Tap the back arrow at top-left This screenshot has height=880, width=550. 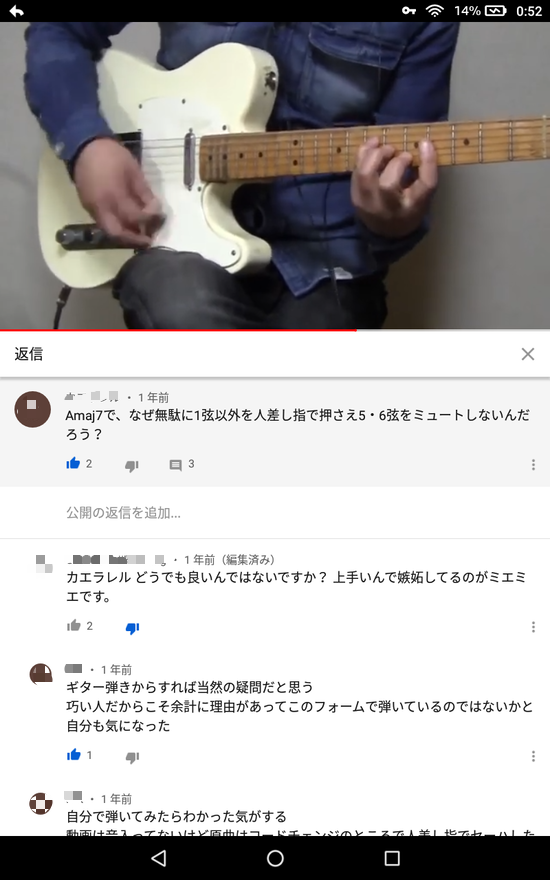coord(16,11)
